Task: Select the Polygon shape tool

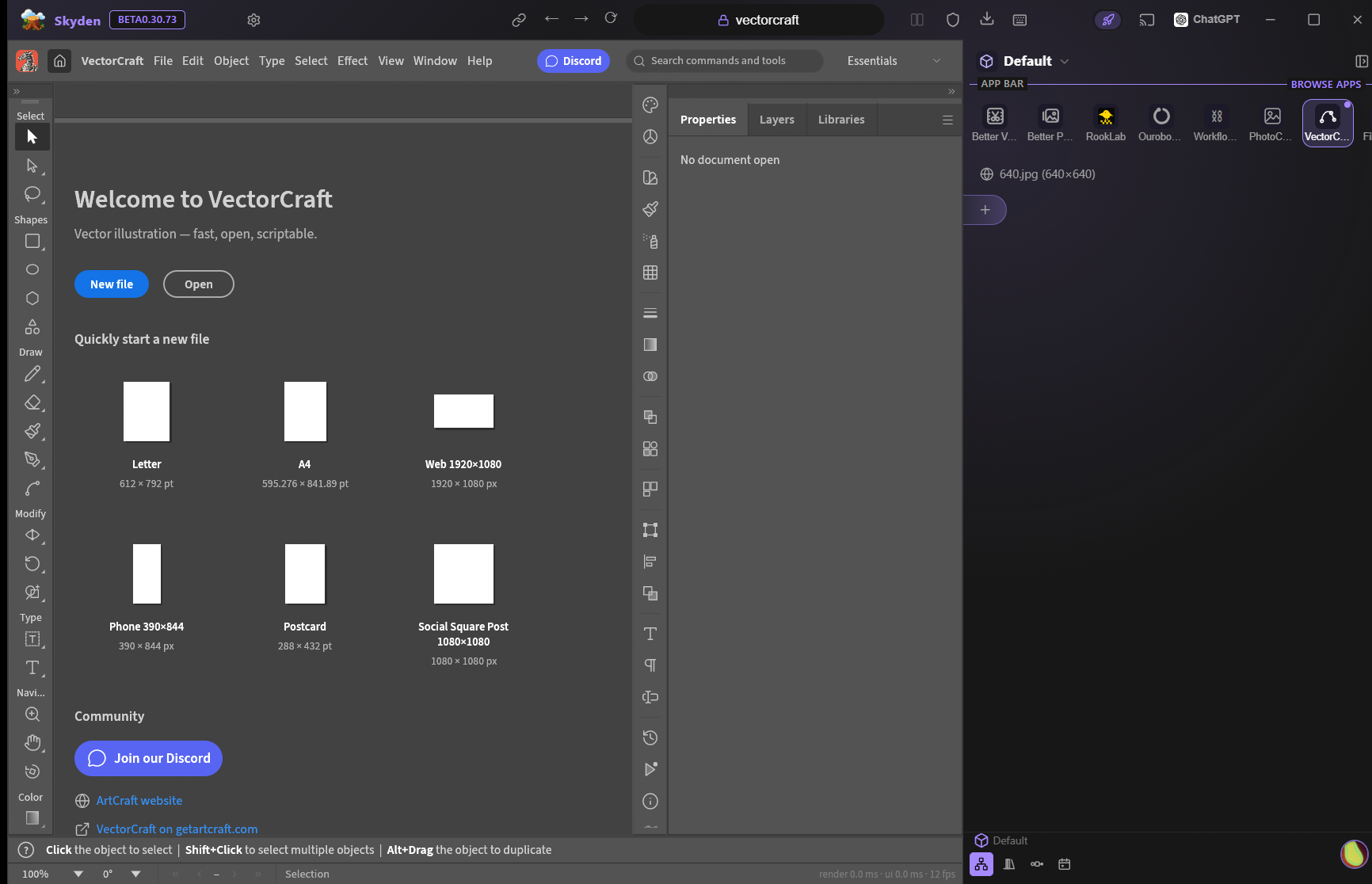Action: pos(32,298)
